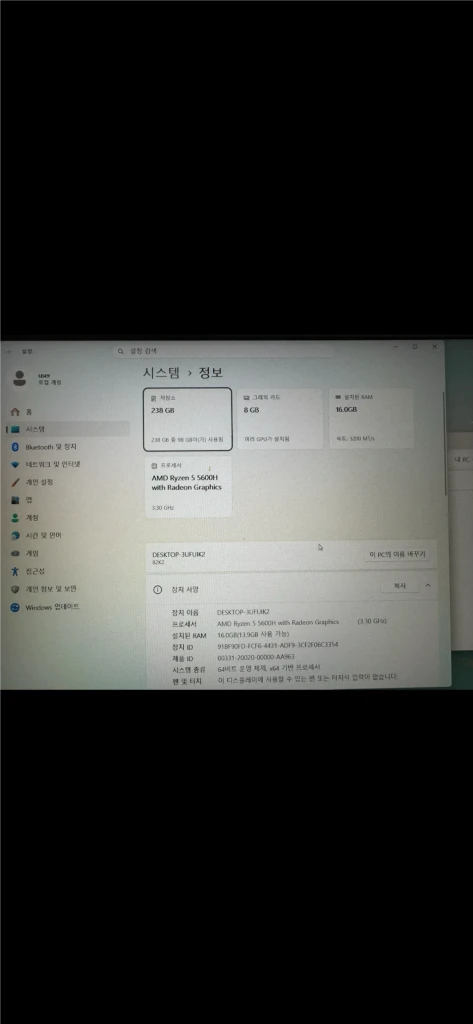Open 시간 및 언어 globe icon
Viewport: 473px width, 1024px height.
[14, 536]
